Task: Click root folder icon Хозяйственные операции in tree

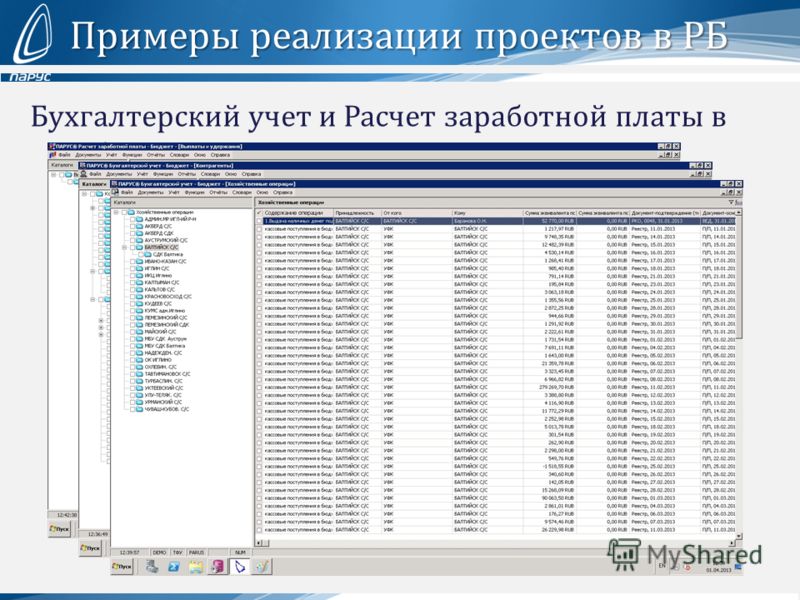Action: tap(131, 212)
